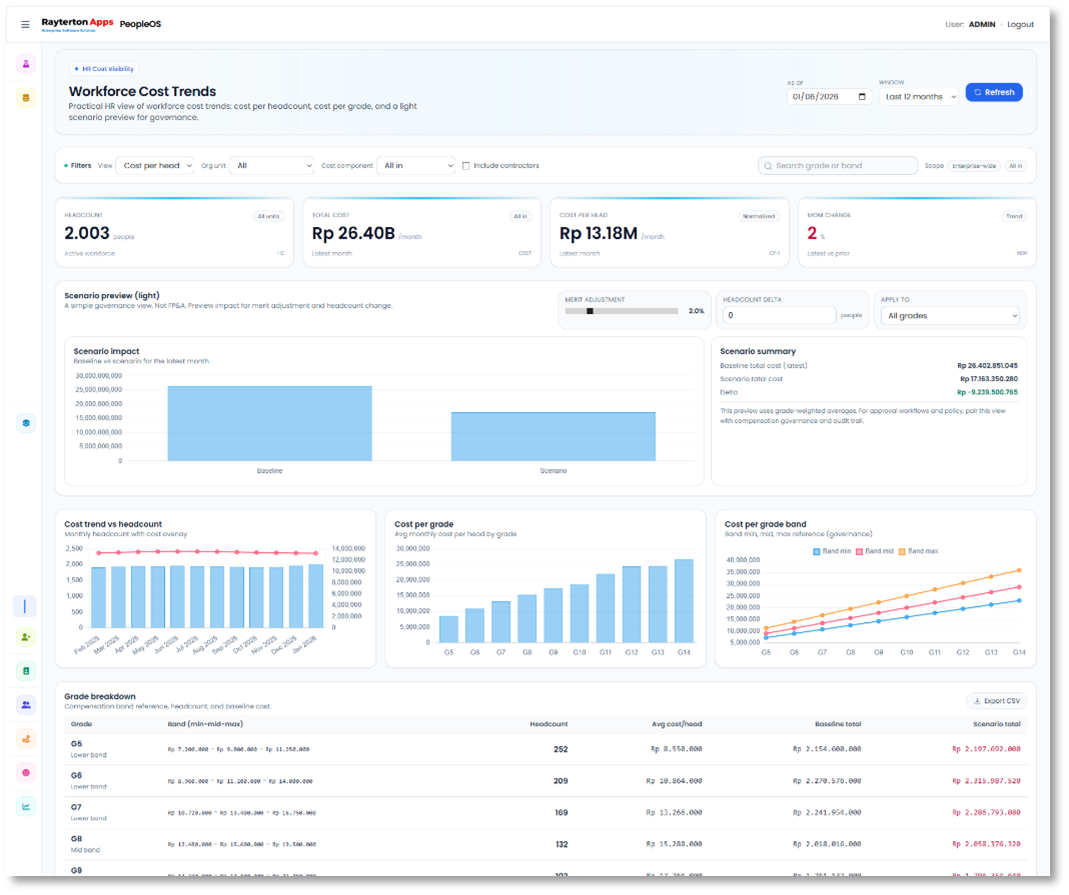Export the grade breakdown as CSV
The width and height of the screenshot is (1069, 895).
pos(996,700)
